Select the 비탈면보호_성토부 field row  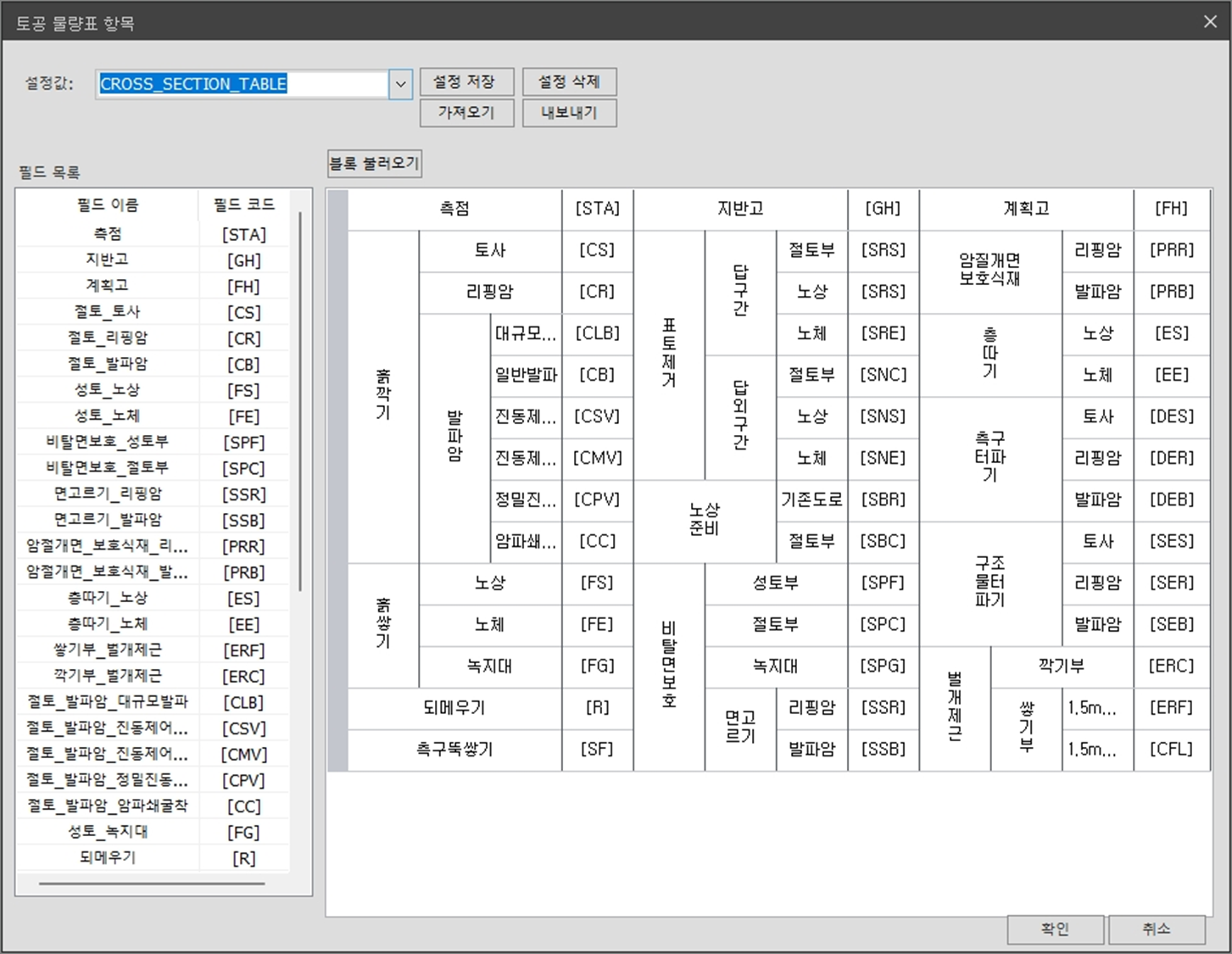coord(153,442)
